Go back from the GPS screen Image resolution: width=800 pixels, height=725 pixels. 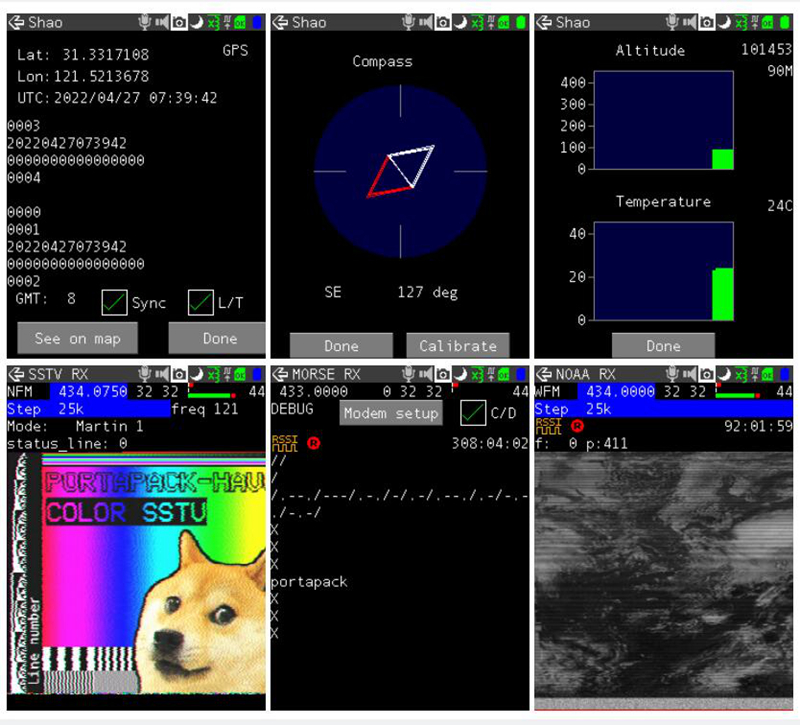(16, 22)
